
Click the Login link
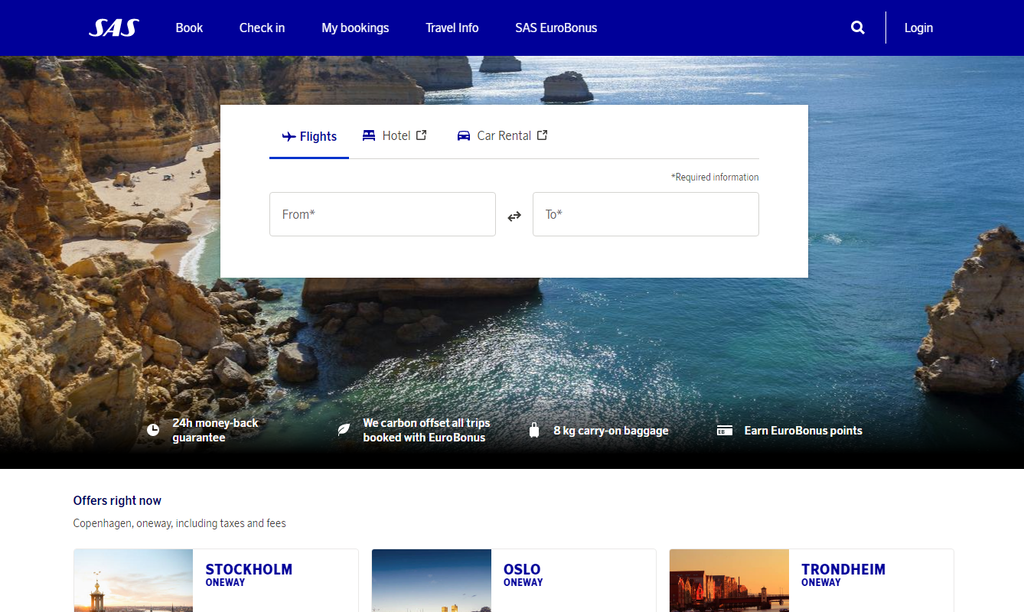point(918,28)
